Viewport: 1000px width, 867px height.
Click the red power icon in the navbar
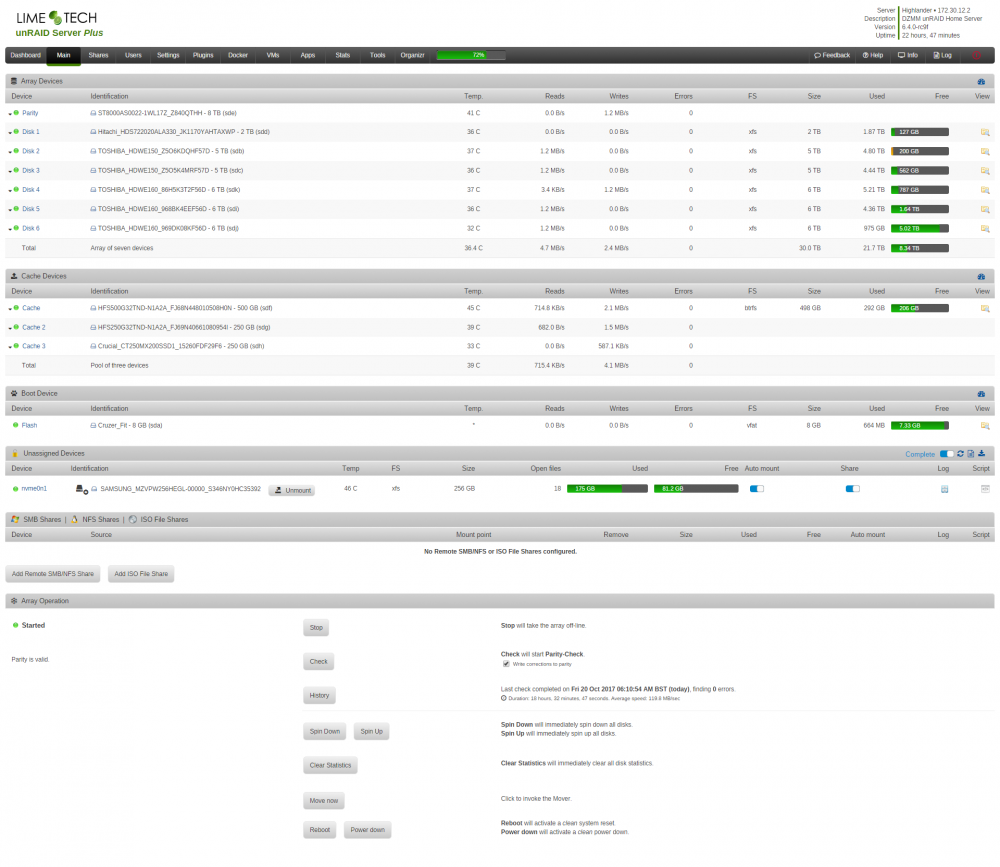pyautogui.click(x=976, y=56)
